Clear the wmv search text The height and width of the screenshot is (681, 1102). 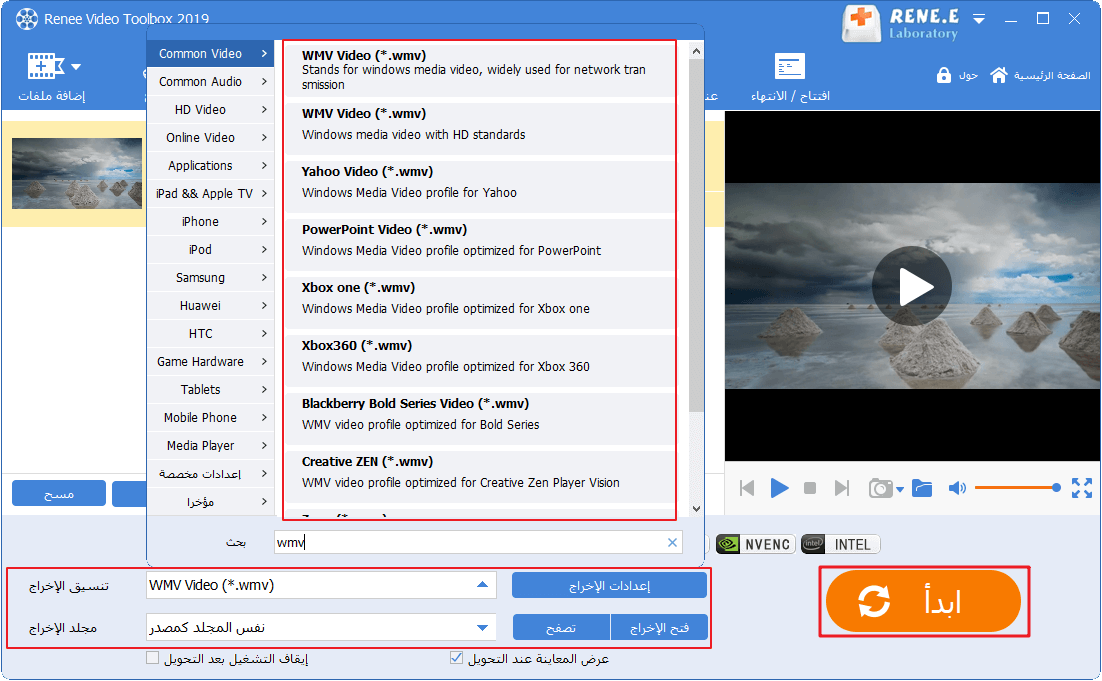click(x=672, y=542)
